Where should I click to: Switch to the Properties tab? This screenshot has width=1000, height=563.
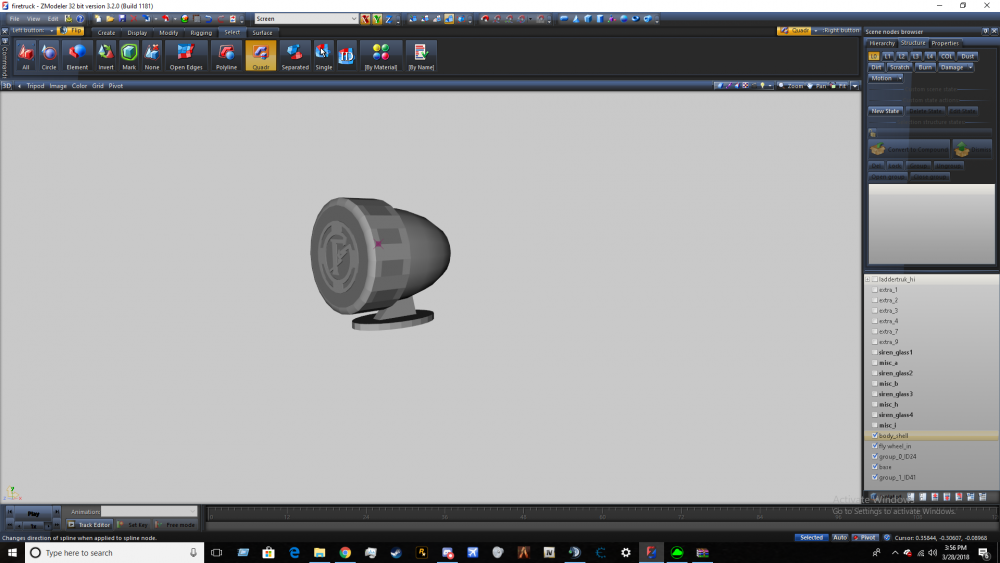pos(945,43)
